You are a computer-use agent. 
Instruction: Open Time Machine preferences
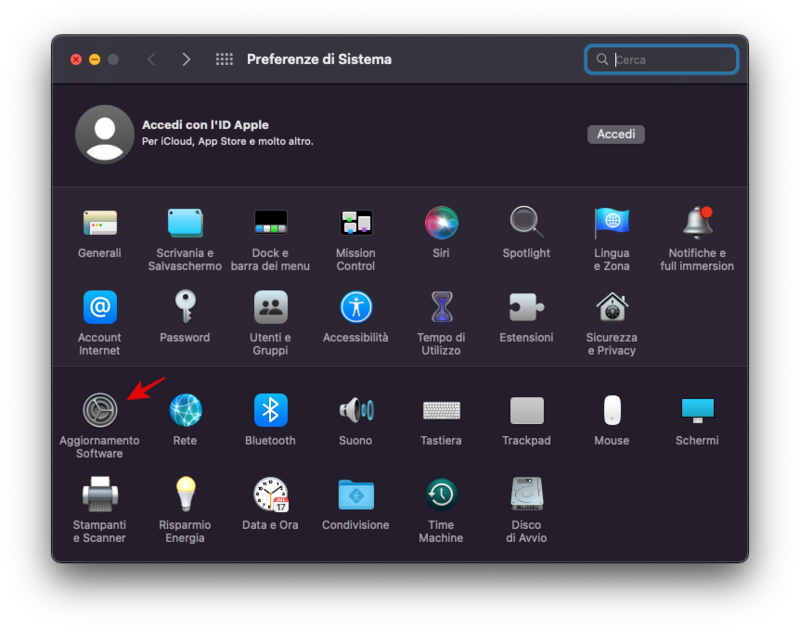tap(441, 494)
